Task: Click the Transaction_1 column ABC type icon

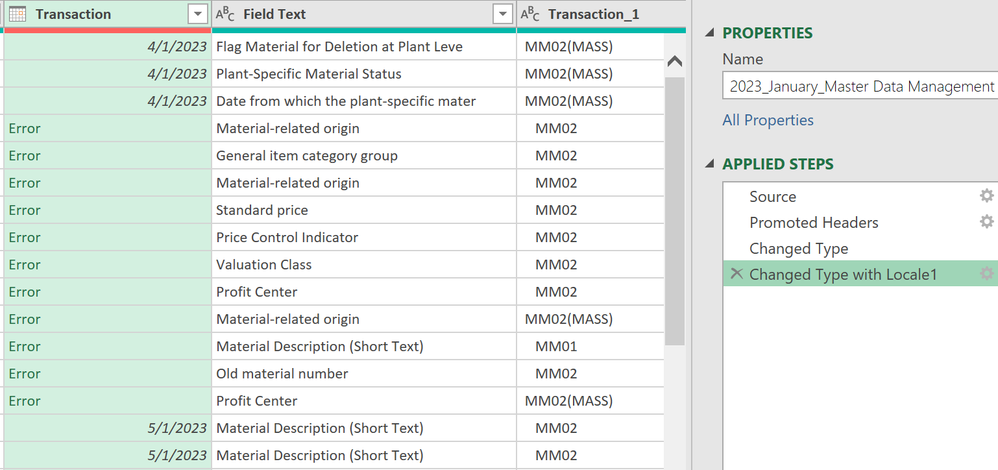Action: point(530,15)
